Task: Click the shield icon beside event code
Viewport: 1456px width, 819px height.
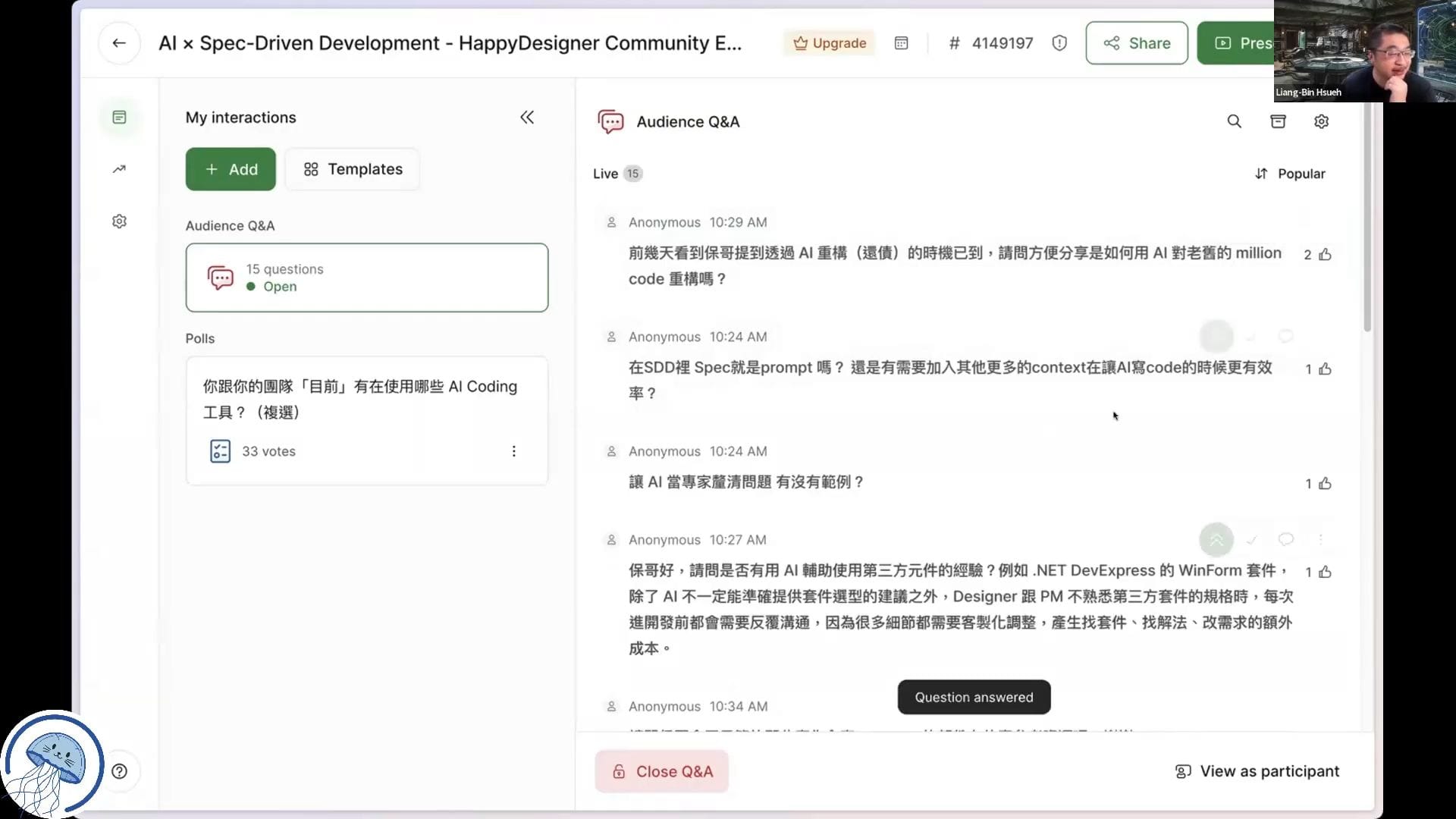Action: coord(1059,43)
